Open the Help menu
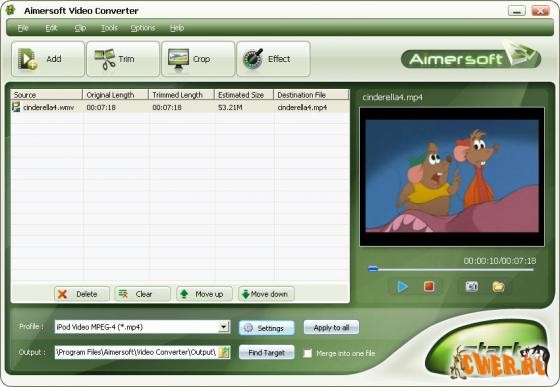The width and height of the screenshot is (560, 387). [x=177, y=28]
